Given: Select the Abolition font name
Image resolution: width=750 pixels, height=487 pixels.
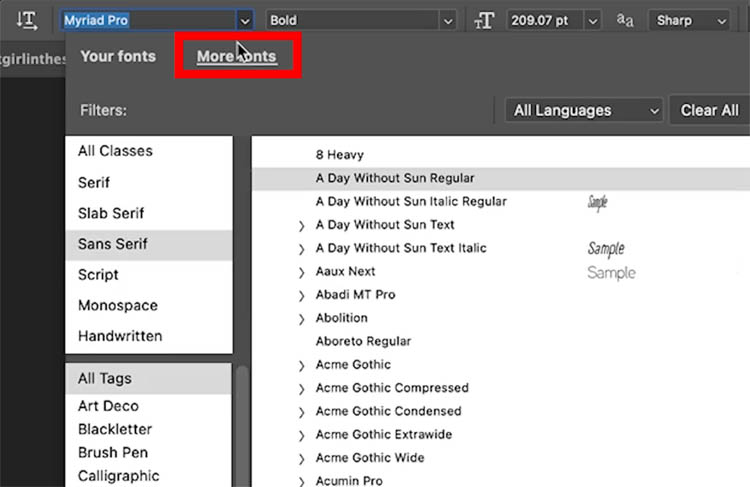Looking at the screenshot, I should [x=342, y=318].
